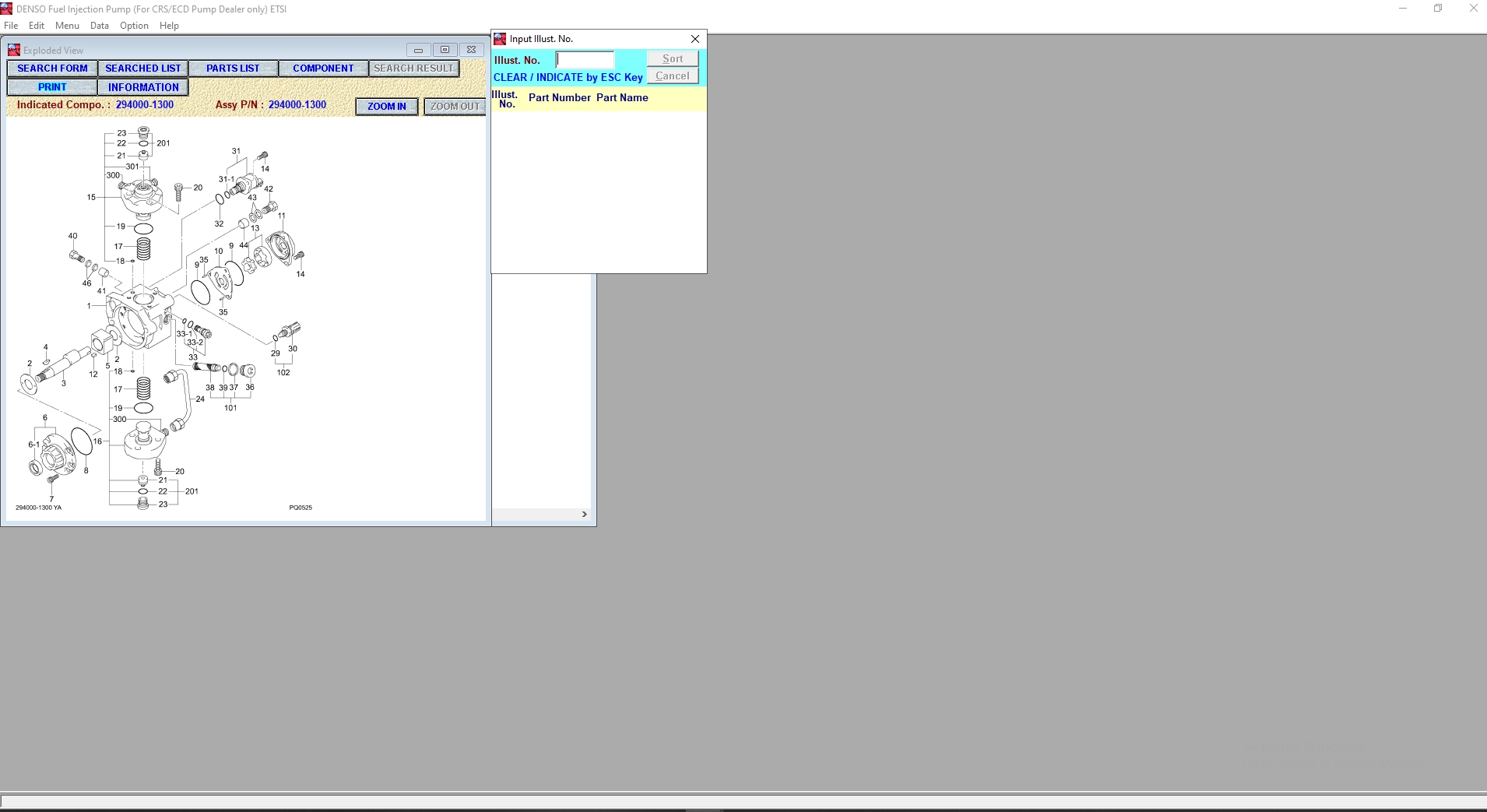Click the SEARCH RESULT button
1487x812 pixels.
tap(413, 69)
